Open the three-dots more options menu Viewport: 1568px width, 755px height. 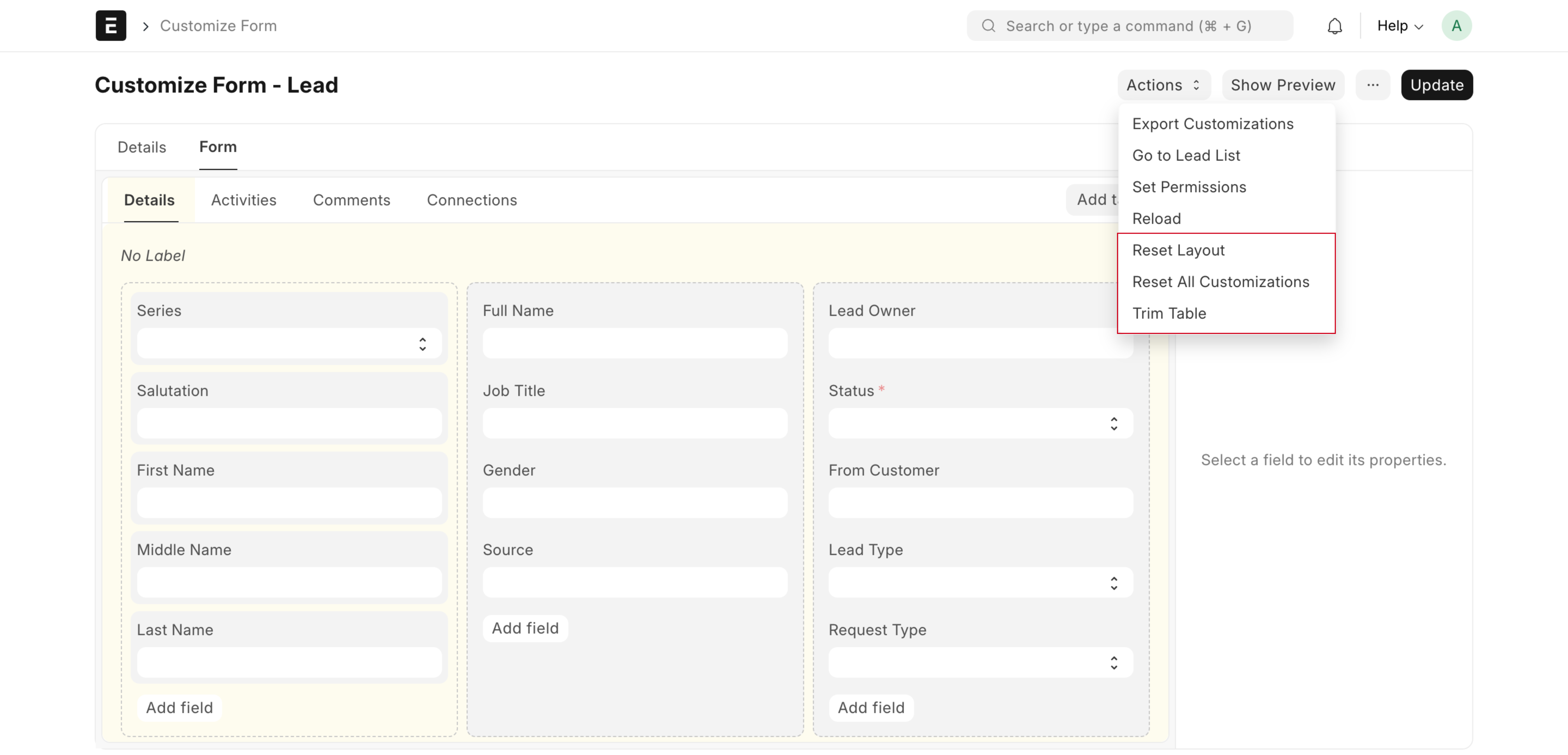tap(1373, 85)
